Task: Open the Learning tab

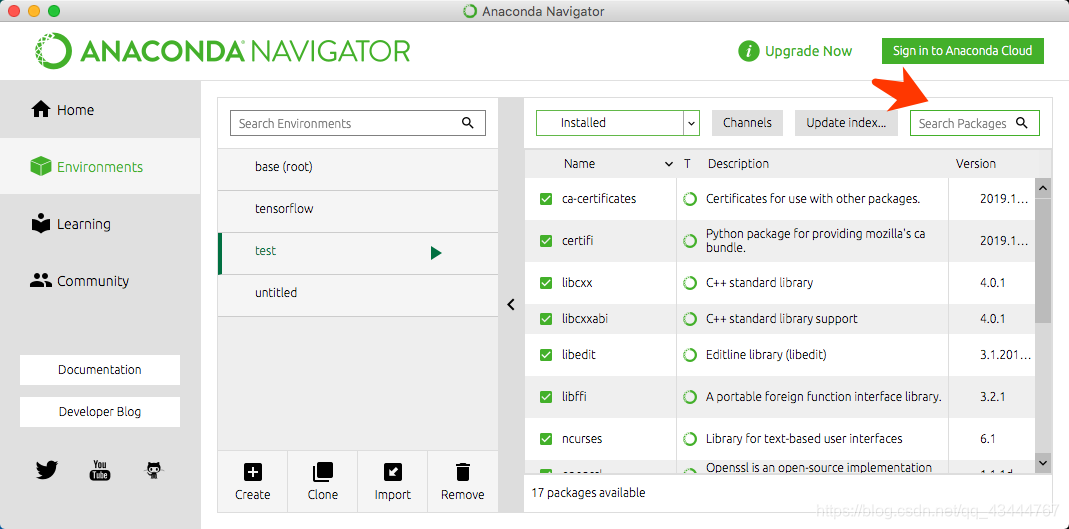Action: 100,224
